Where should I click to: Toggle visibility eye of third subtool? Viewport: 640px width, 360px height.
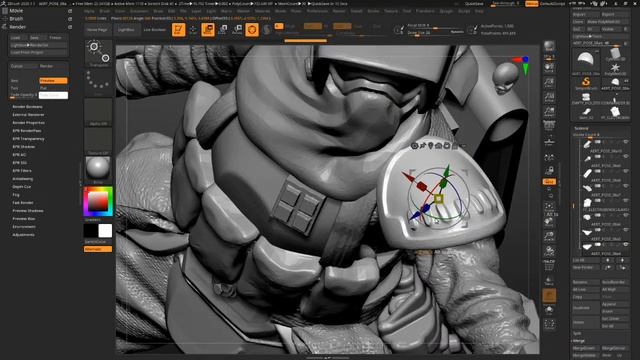click(626, 171)
